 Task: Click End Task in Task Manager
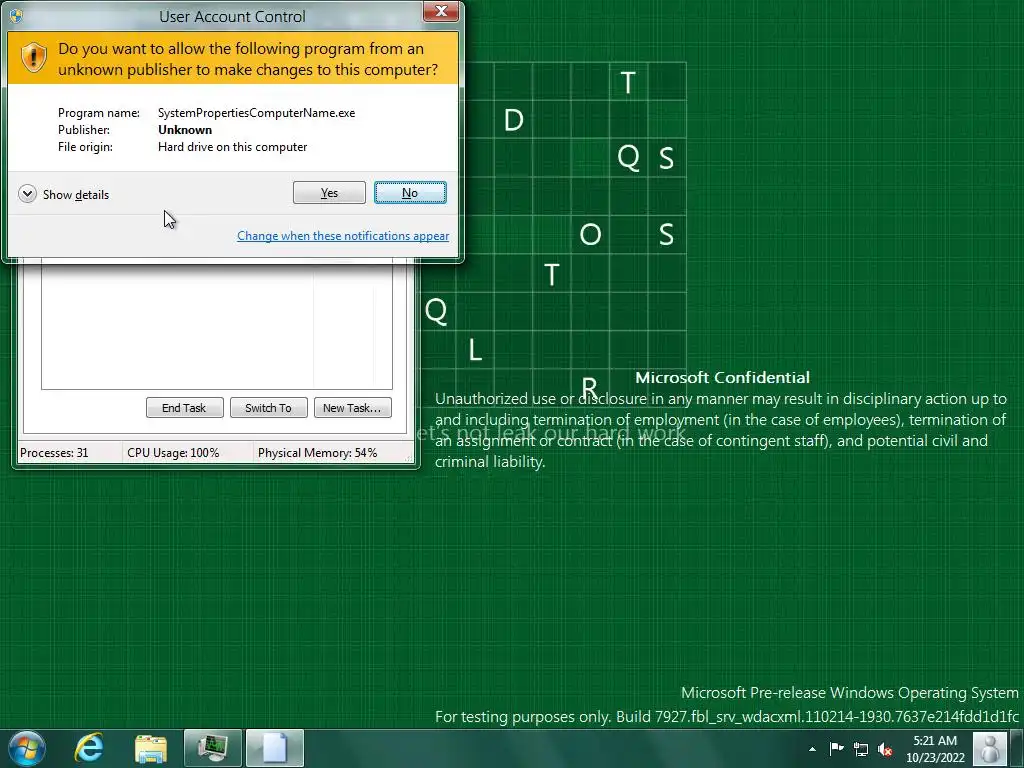click(184, 408)
